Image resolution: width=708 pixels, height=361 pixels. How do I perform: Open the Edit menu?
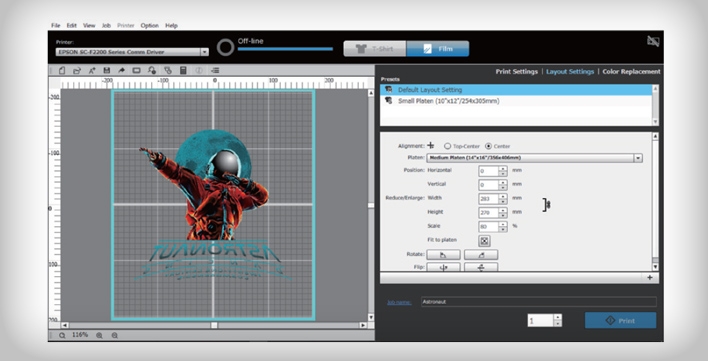[72, 26]
